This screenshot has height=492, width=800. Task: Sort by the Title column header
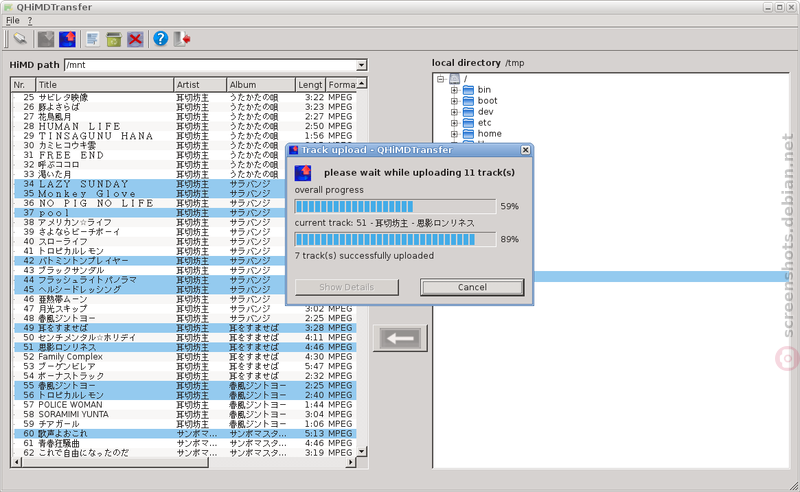105,85
